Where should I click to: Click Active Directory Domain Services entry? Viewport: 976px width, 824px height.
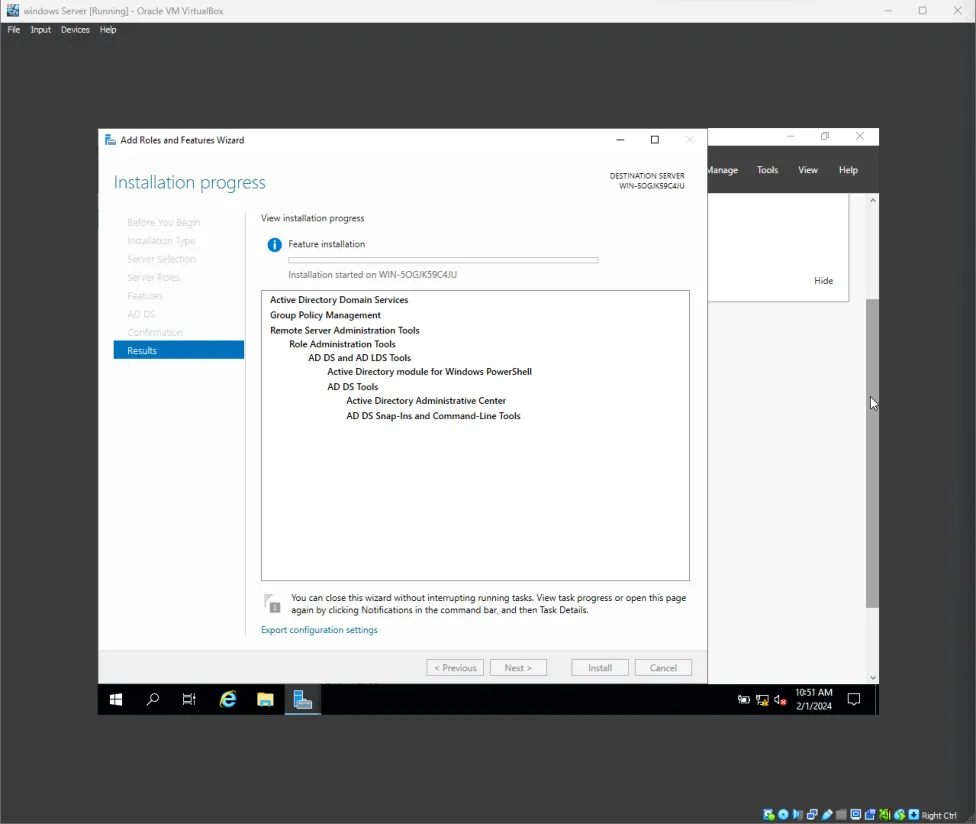pos(339,300)
